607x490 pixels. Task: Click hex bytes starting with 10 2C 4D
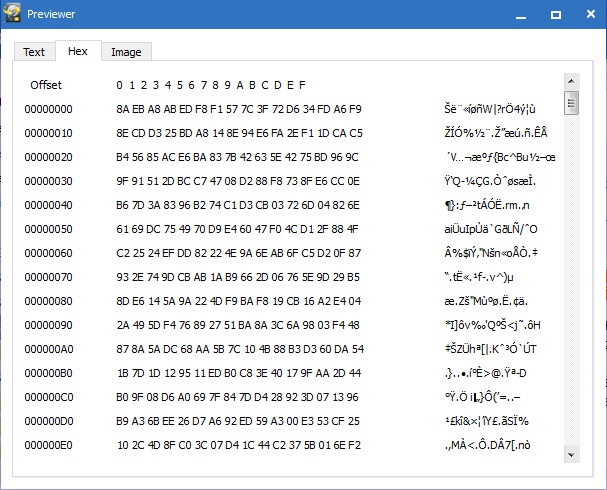pyautogui.click(x=239, y=445)
